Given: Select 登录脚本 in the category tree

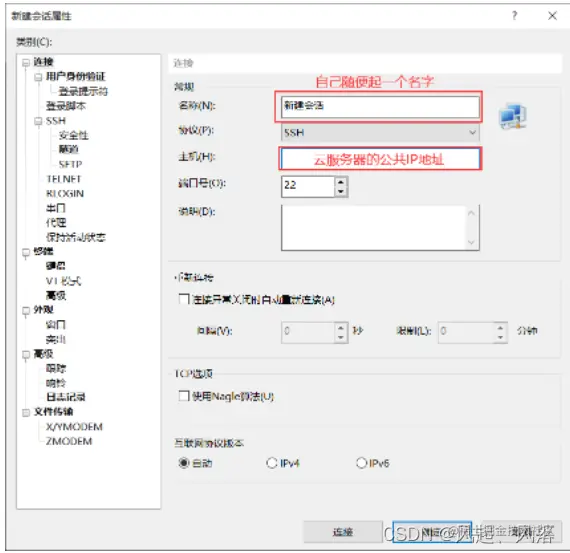Looking at the screenshot, I should (66, 106).
